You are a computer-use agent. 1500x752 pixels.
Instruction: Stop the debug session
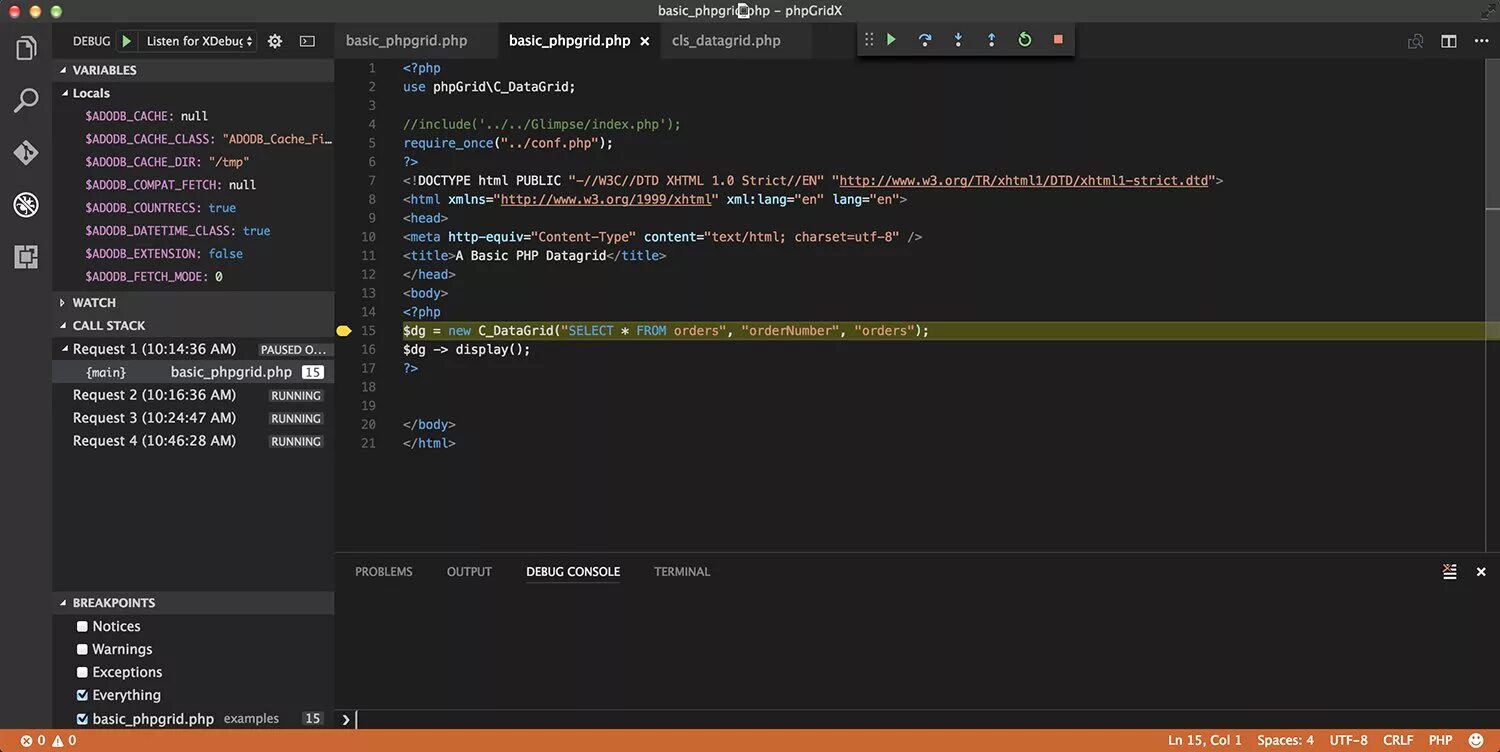pyautogui.click(x=1058, y=40)
